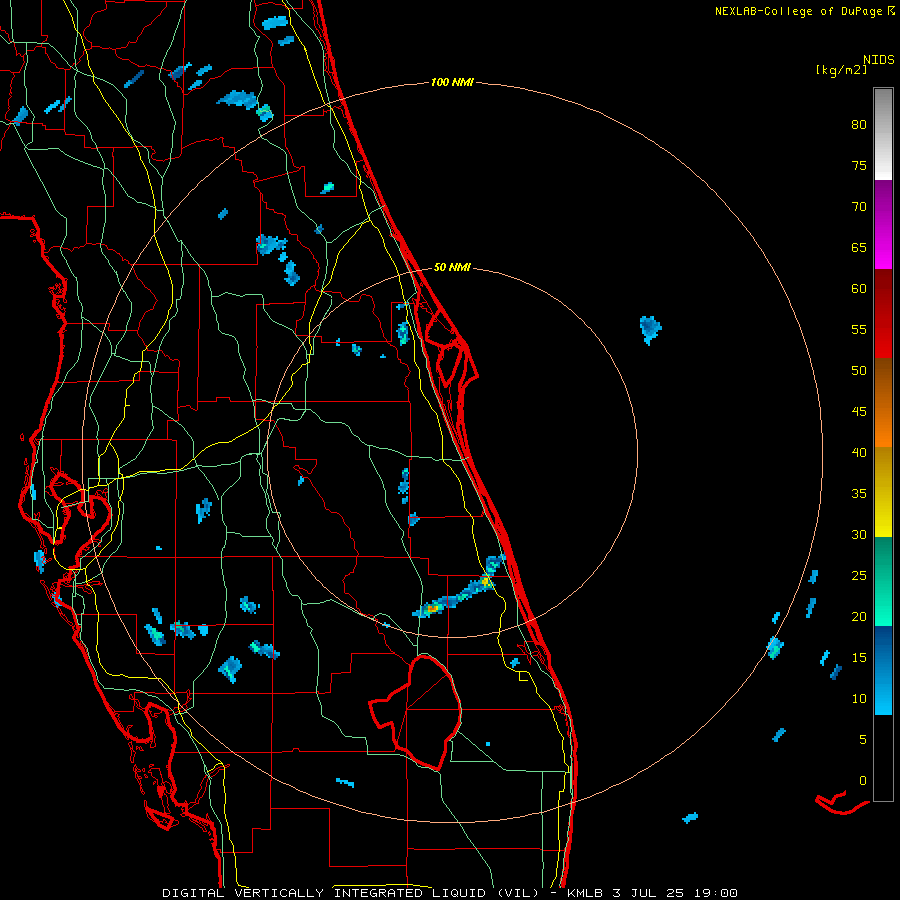Click the NEXLAB-College of DuPage label

point(800,11)
